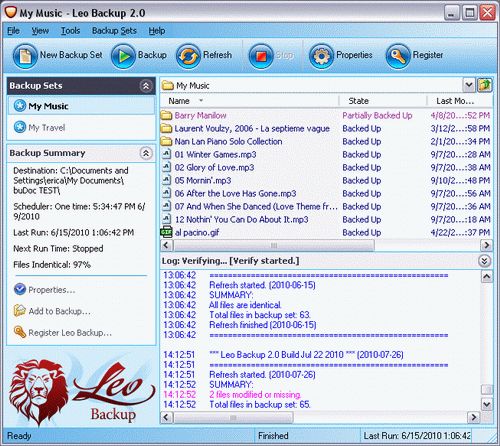Click the GIF icon for al pacino.gif
This screenshot has height=446, width=500.
tap(166, 232)
